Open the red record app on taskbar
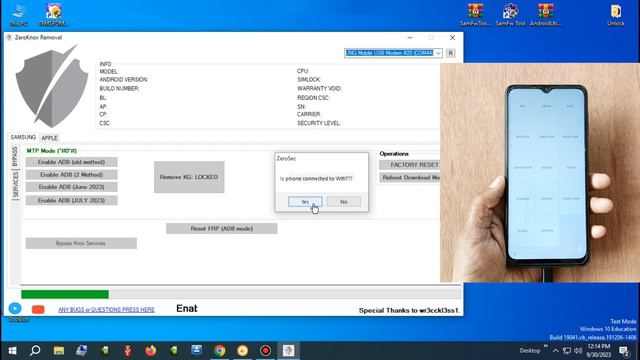The height and width of the screenshot is (360, 640). 265,351
